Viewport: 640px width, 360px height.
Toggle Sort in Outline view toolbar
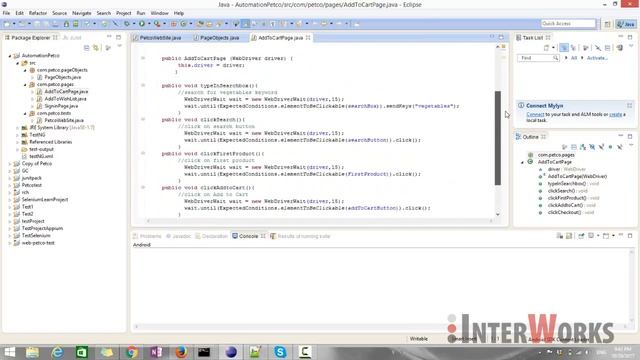pos(583,147)
